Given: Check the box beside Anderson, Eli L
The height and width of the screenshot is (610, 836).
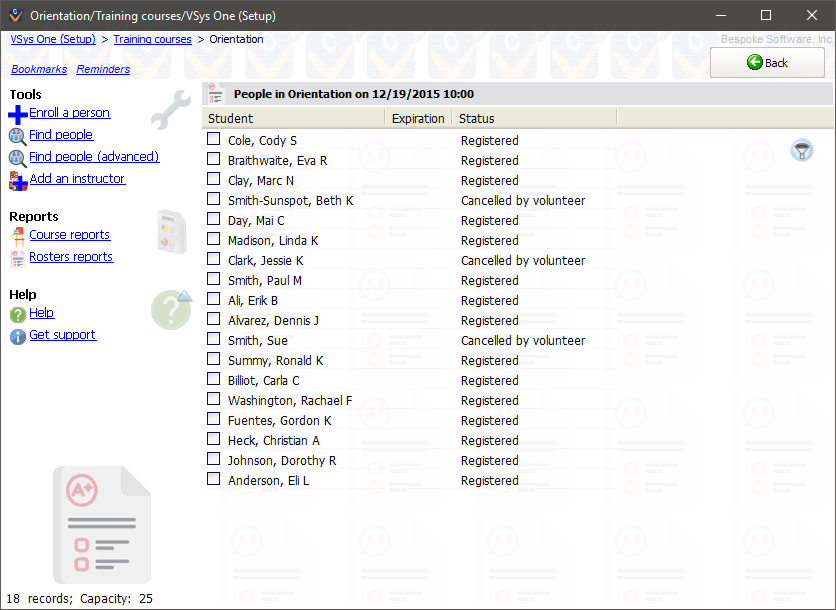Looking at the screenshot, I should tap(213, 480).
